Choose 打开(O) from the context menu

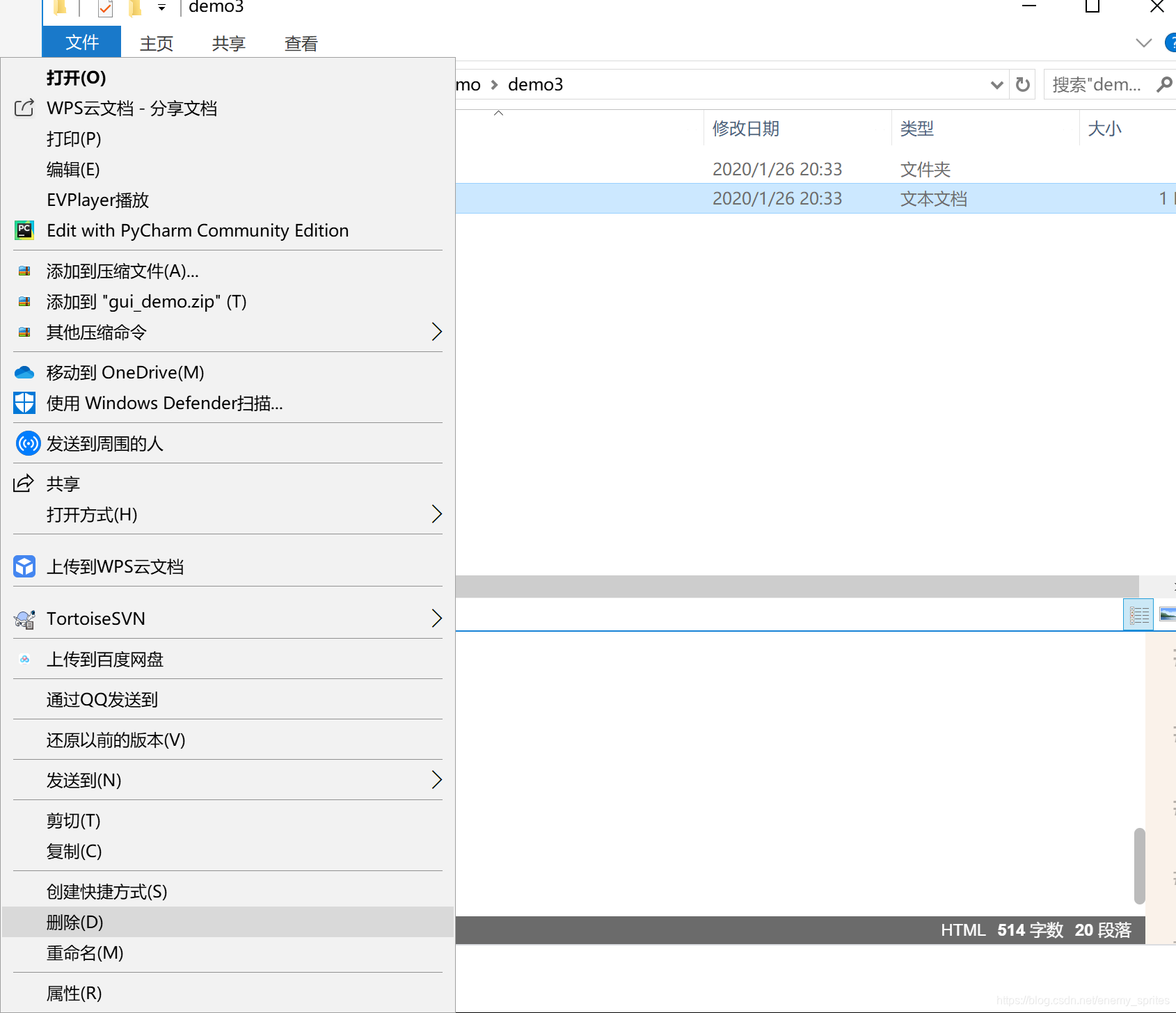tap(228, 77)
